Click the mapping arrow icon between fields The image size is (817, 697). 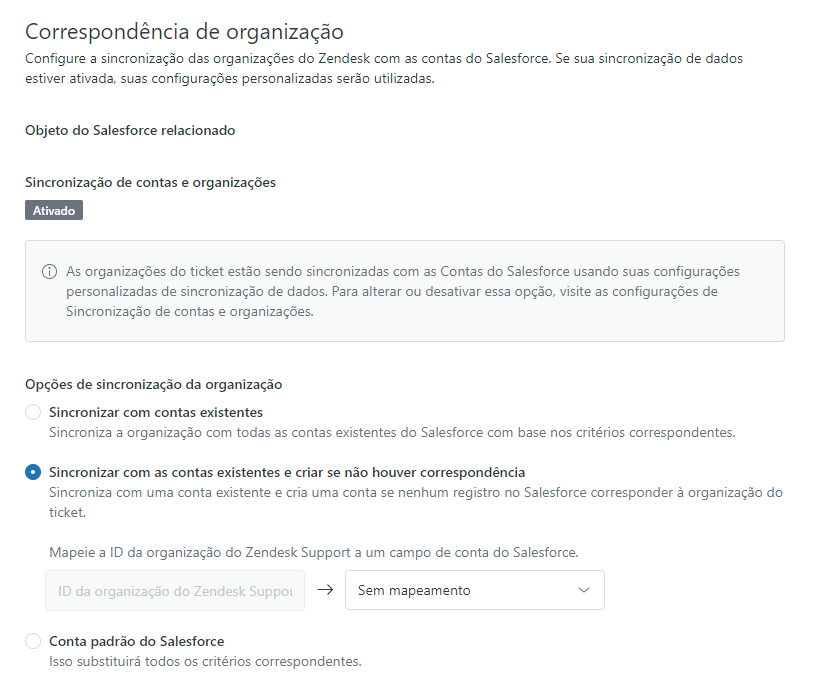pyautogui.click(x=325, y=590)
